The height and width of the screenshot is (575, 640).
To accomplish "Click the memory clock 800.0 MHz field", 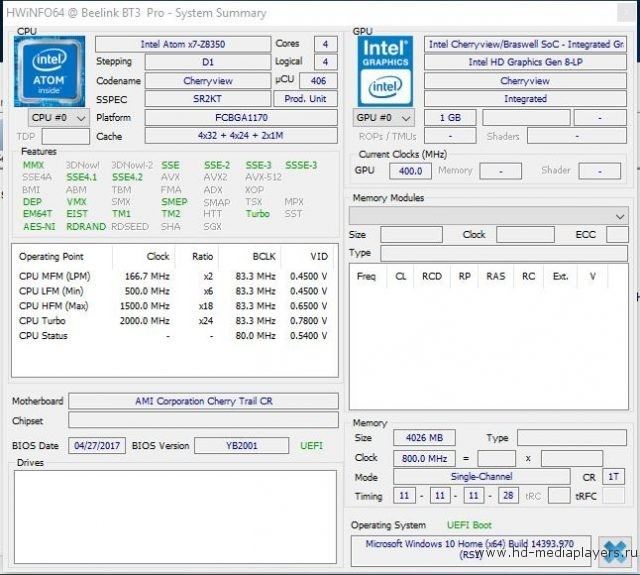I will coord(424,458).
